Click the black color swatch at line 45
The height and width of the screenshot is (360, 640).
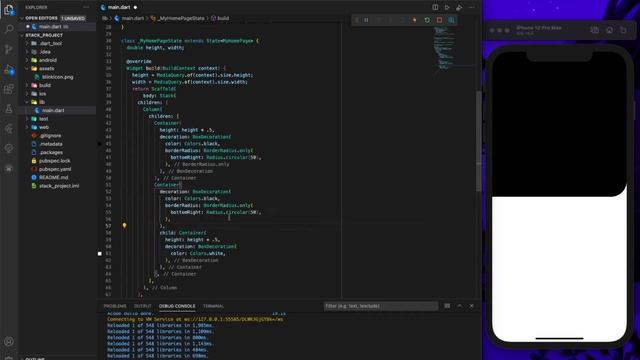click(x=100, y=144)
